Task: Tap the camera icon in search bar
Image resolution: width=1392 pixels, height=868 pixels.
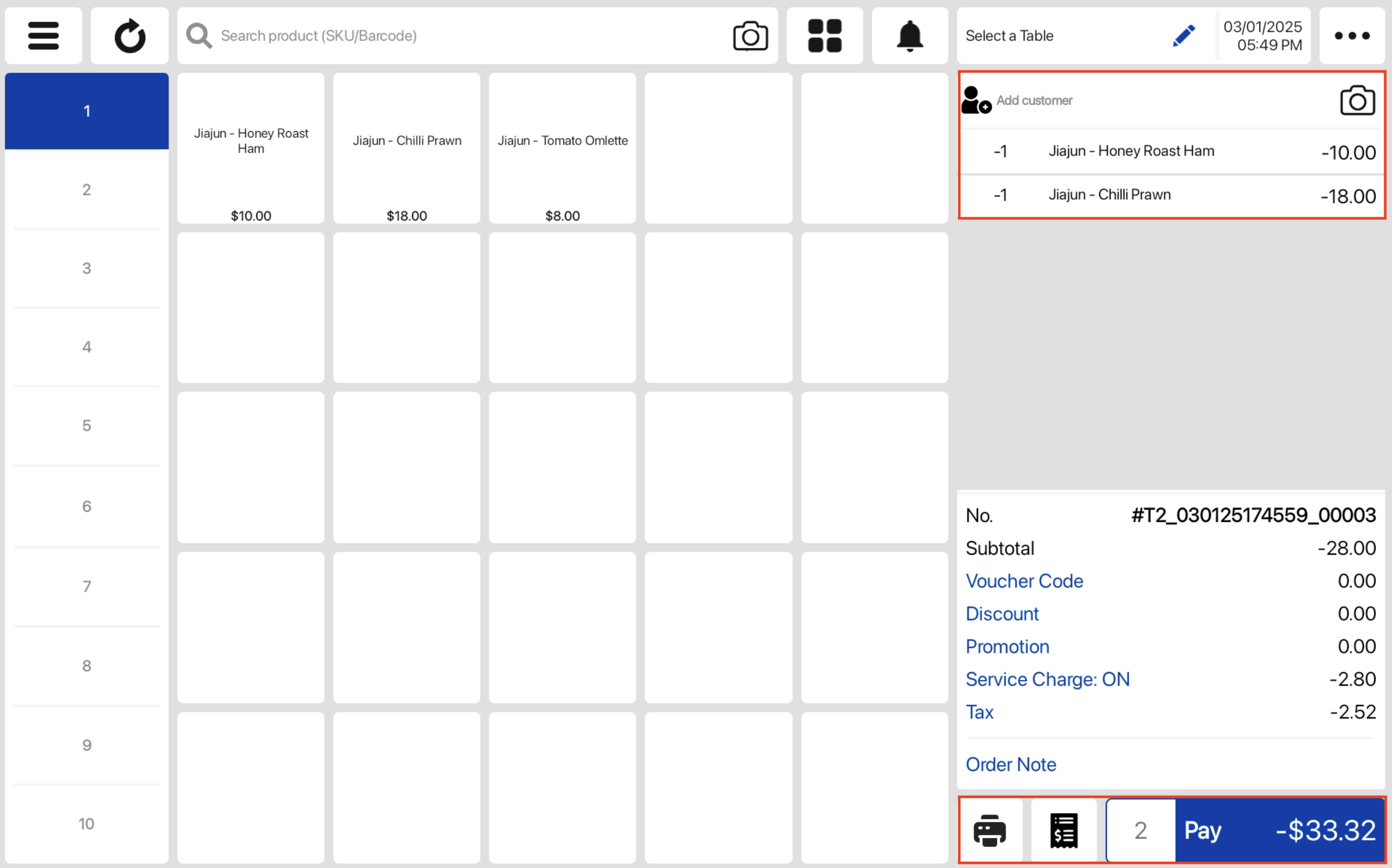Action: click(x=750, y=36)
